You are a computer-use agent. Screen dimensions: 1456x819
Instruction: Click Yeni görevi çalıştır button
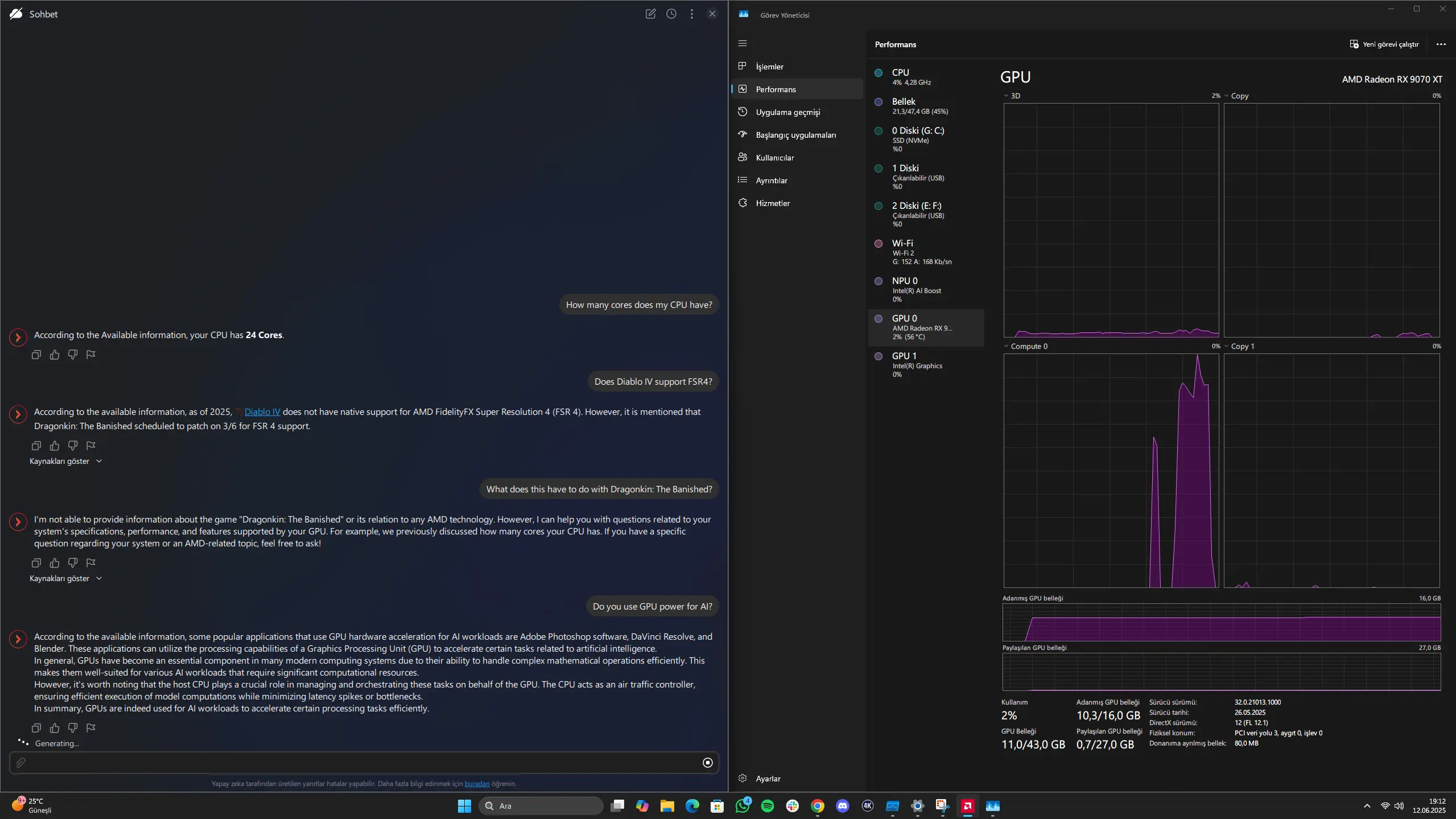[x=1384, y=44]
